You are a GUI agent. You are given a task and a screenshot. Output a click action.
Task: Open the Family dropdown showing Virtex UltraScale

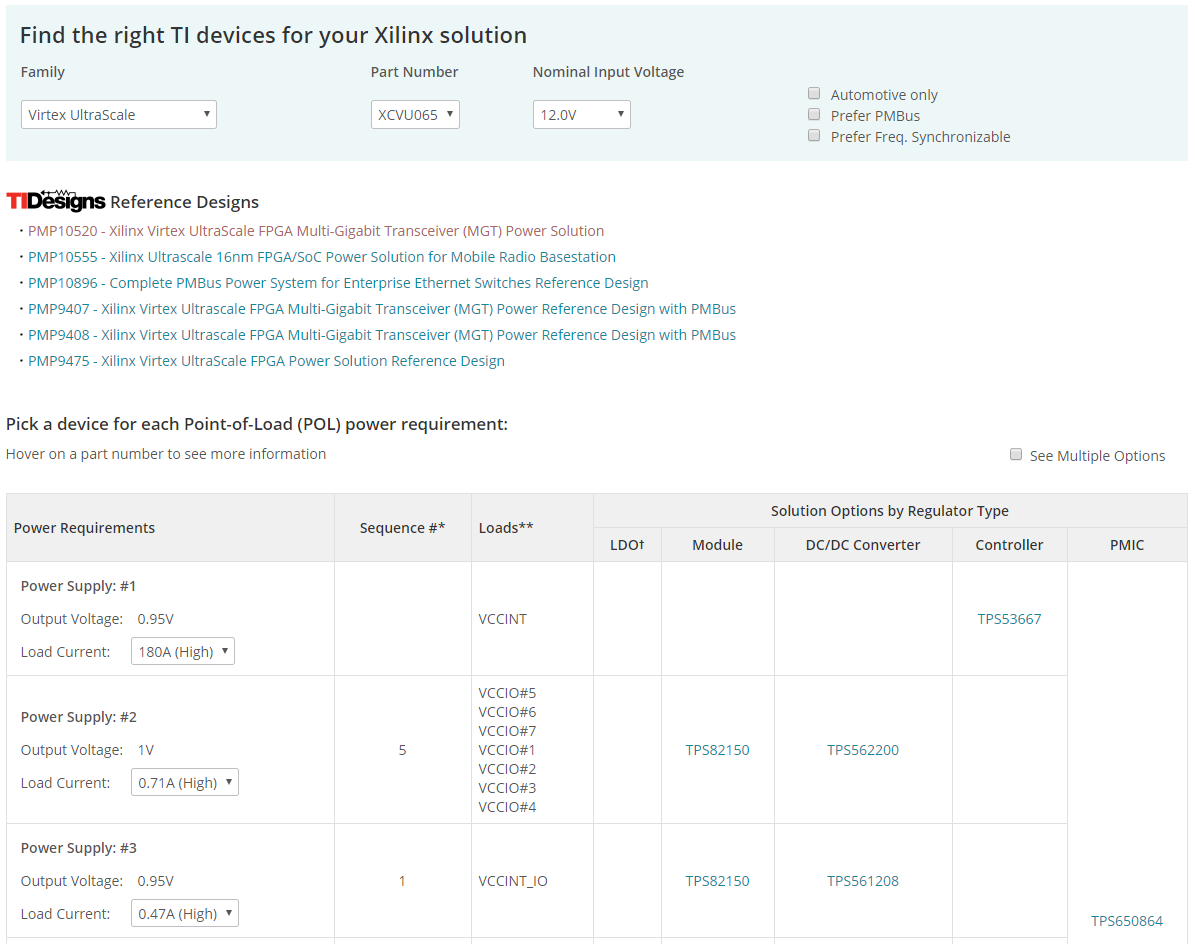tap(119, 115)
